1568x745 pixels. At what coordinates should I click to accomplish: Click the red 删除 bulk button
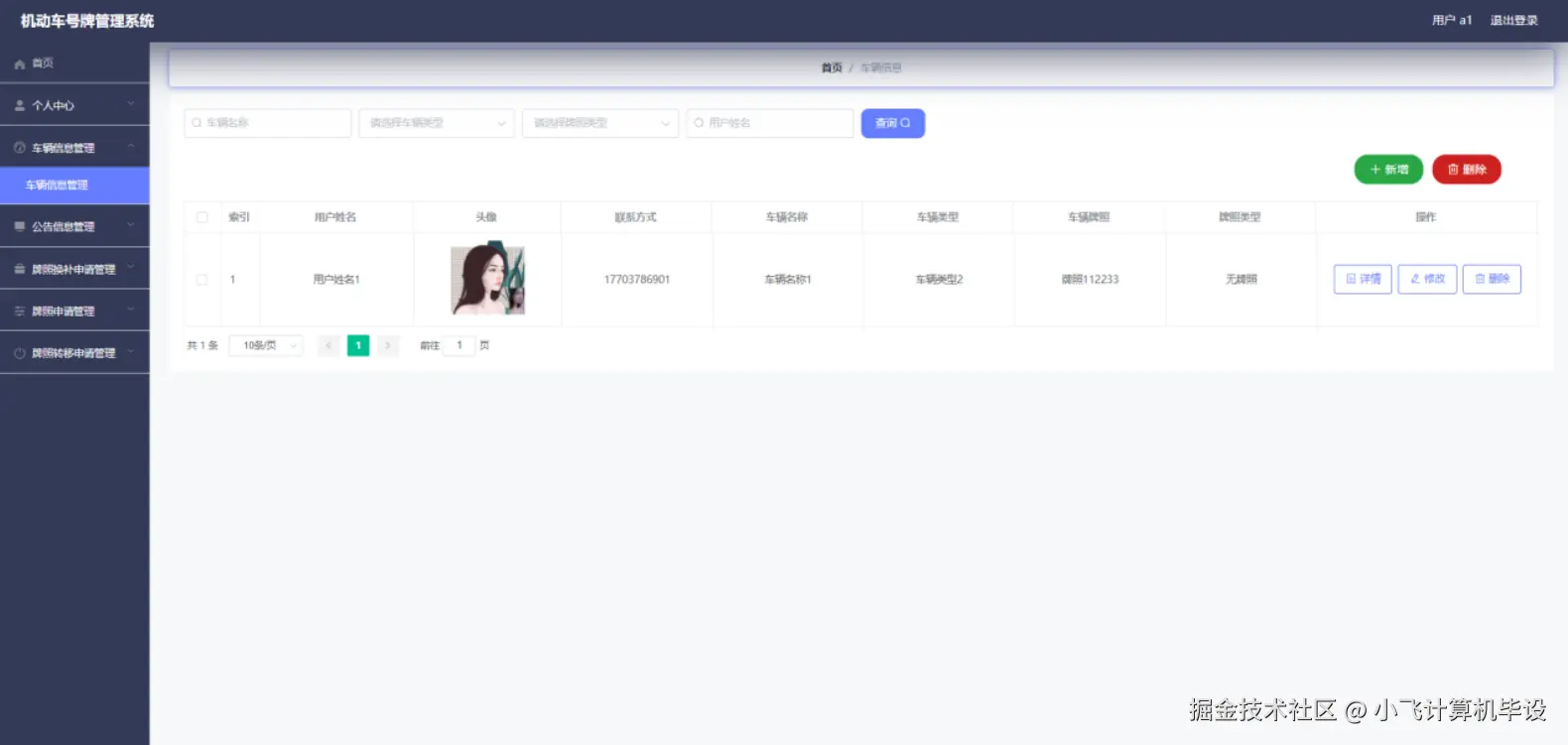coord(1467,170)
